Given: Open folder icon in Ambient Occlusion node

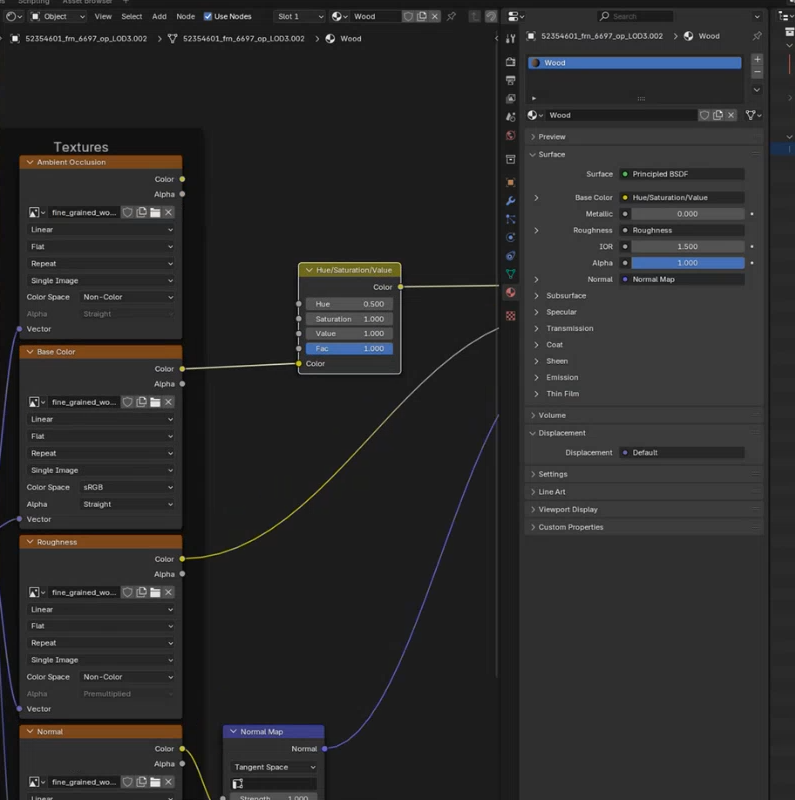Looking at the screenshot, I should click(155, 212).
